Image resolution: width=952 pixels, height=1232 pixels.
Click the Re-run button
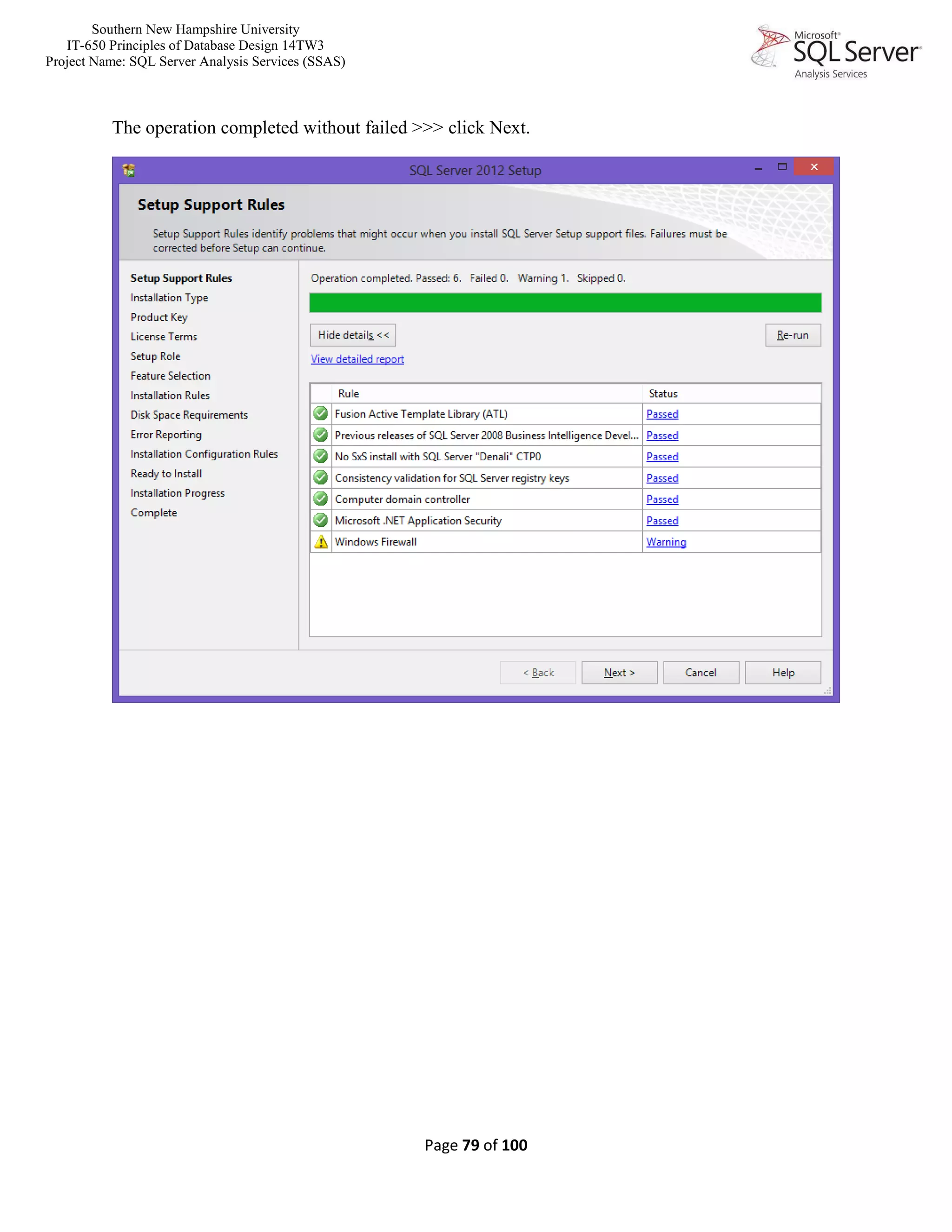[x=793, y=335]
